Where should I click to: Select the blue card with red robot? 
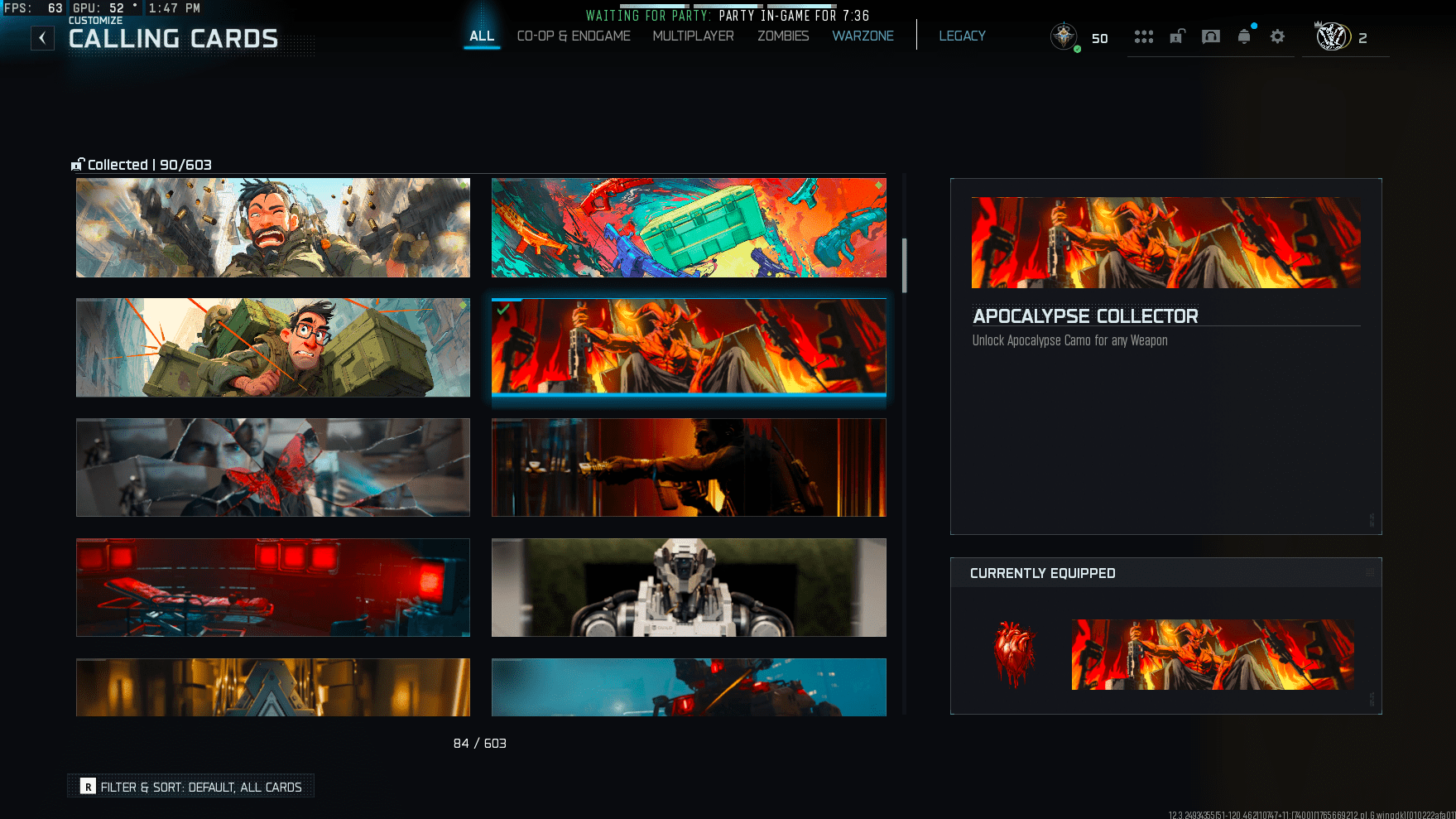point(689,687)
